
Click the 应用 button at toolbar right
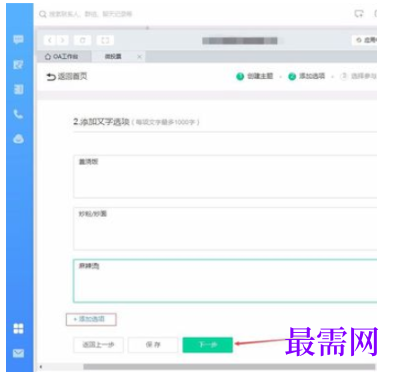point(365,40)
